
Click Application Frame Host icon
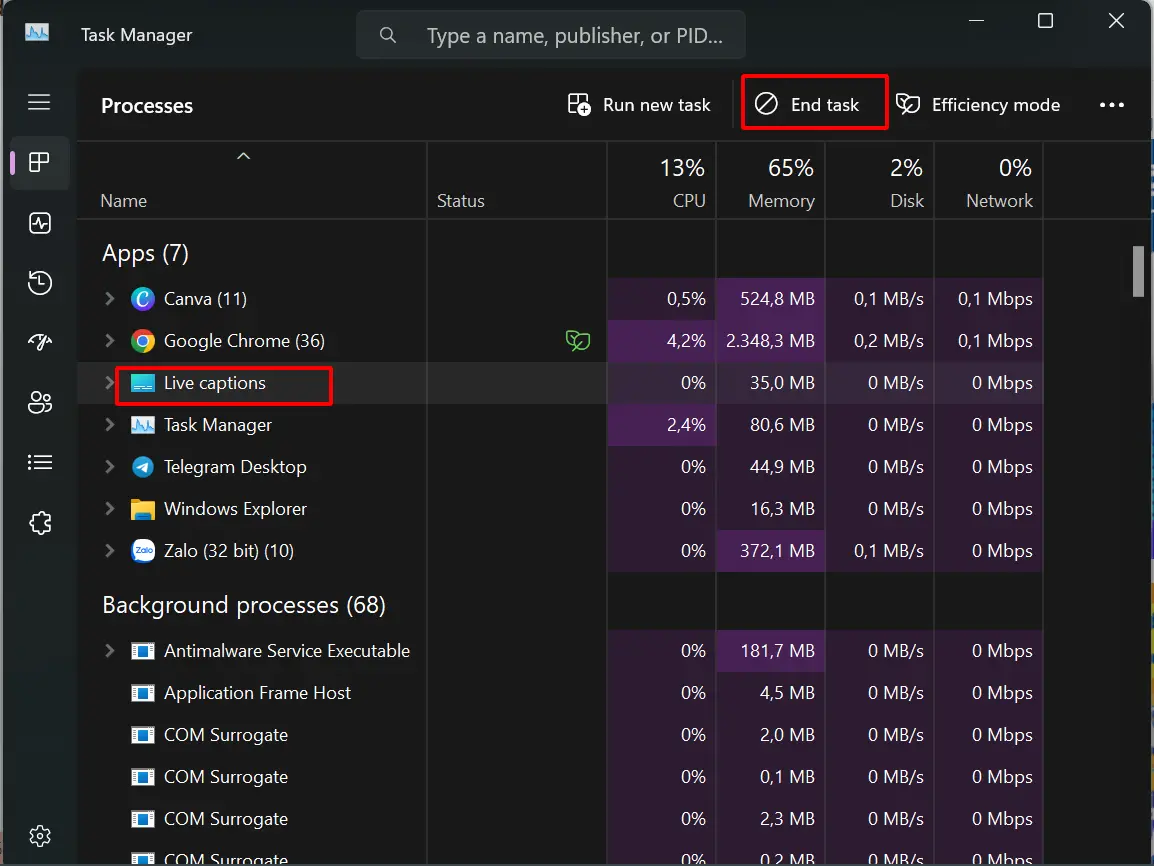tap(143, 693)
